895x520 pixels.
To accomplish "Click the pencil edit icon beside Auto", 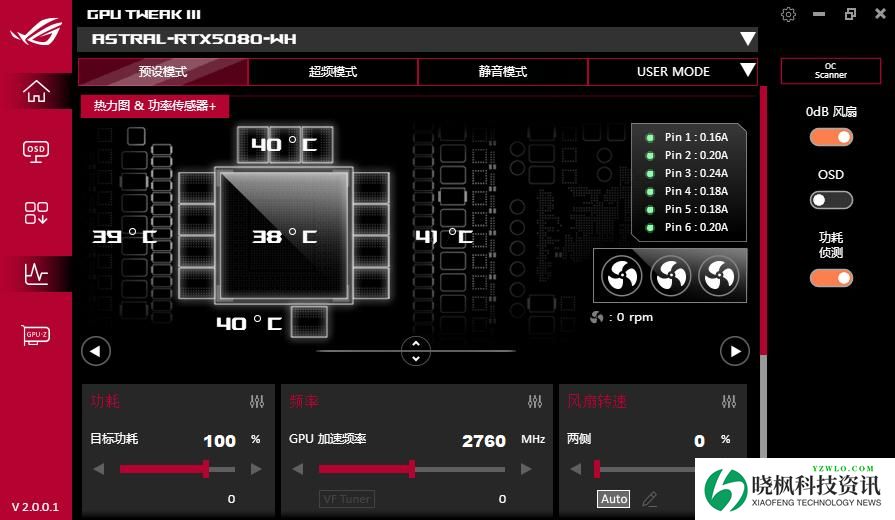I will (x=650, y=498).
